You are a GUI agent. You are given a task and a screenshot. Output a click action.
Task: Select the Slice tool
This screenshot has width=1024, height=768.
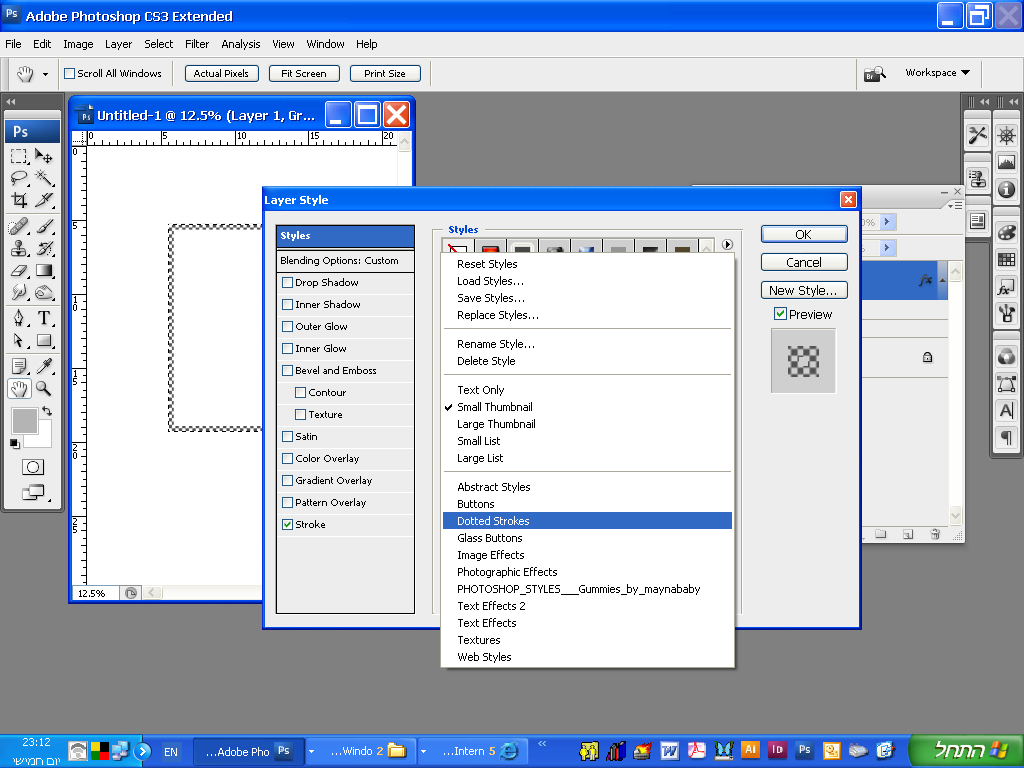(x=44, y=199)
